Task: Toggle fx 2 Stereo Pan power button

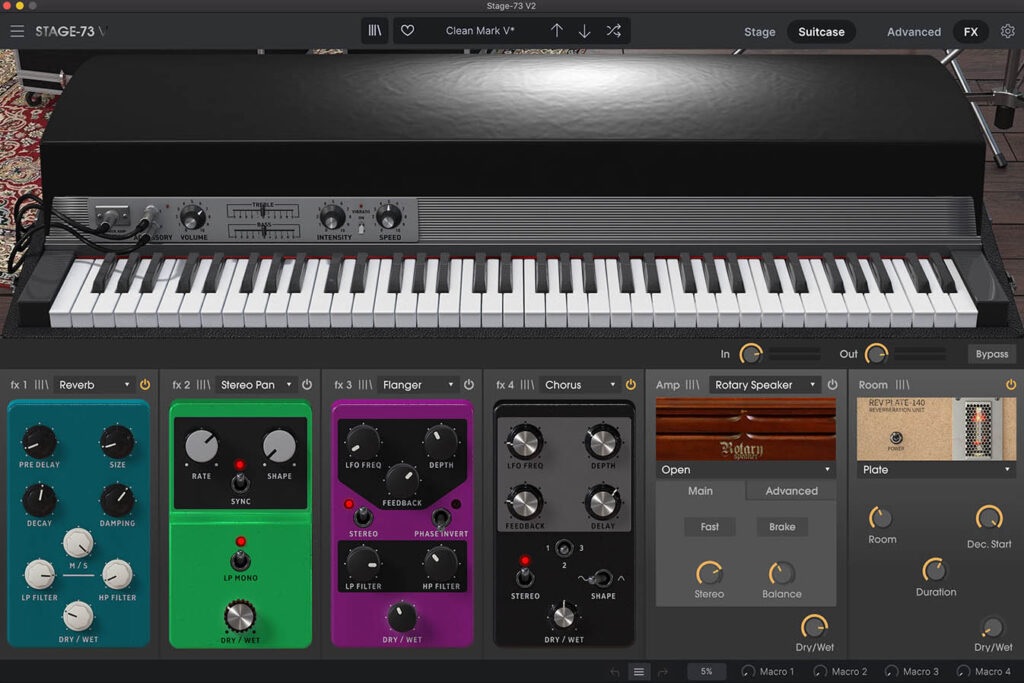Action: point(307,385)
